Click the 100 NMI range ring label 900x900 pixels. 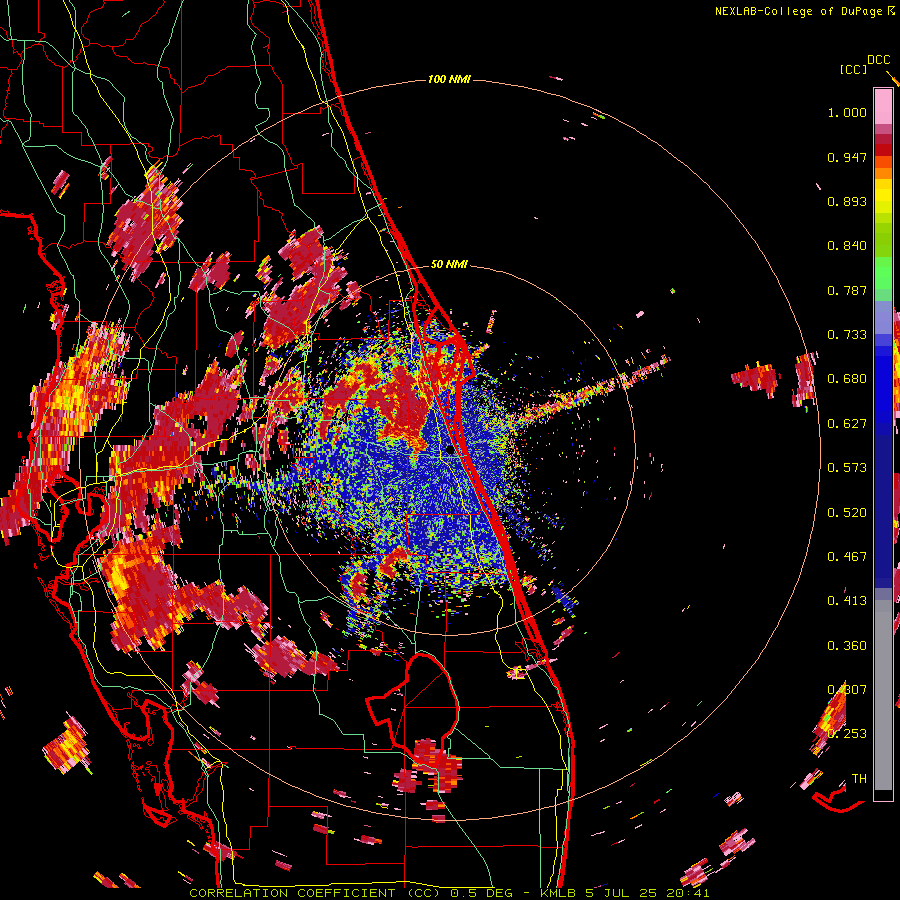tap(449, 79)
